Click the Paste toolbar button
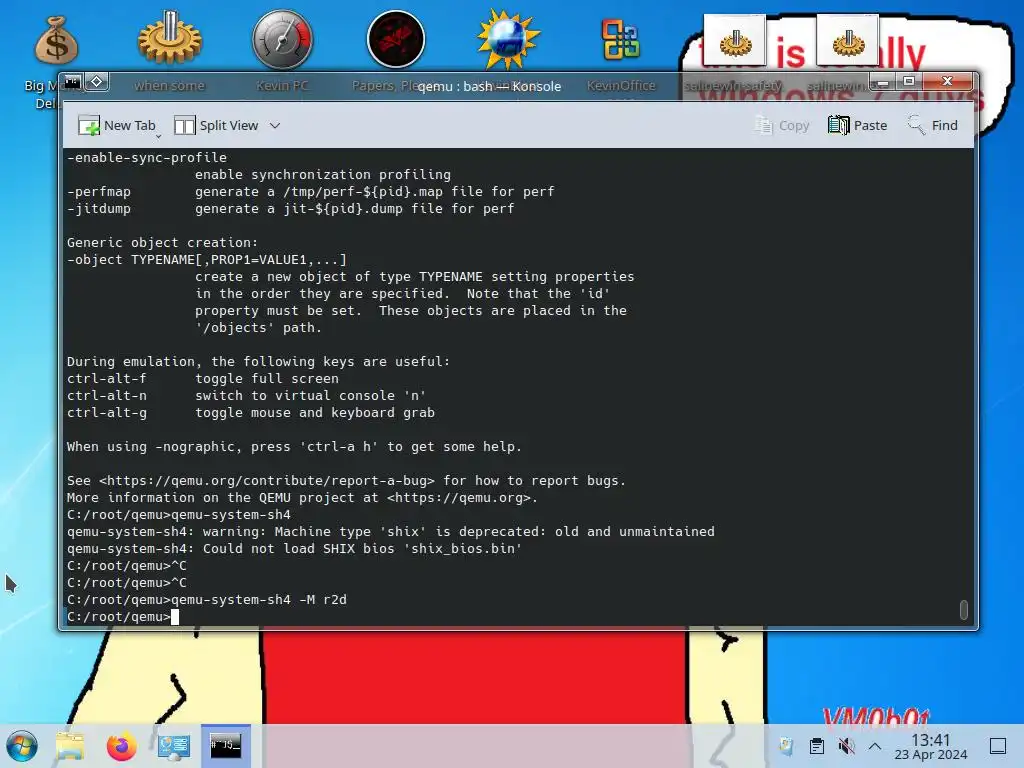 click(x=857, y=125)
